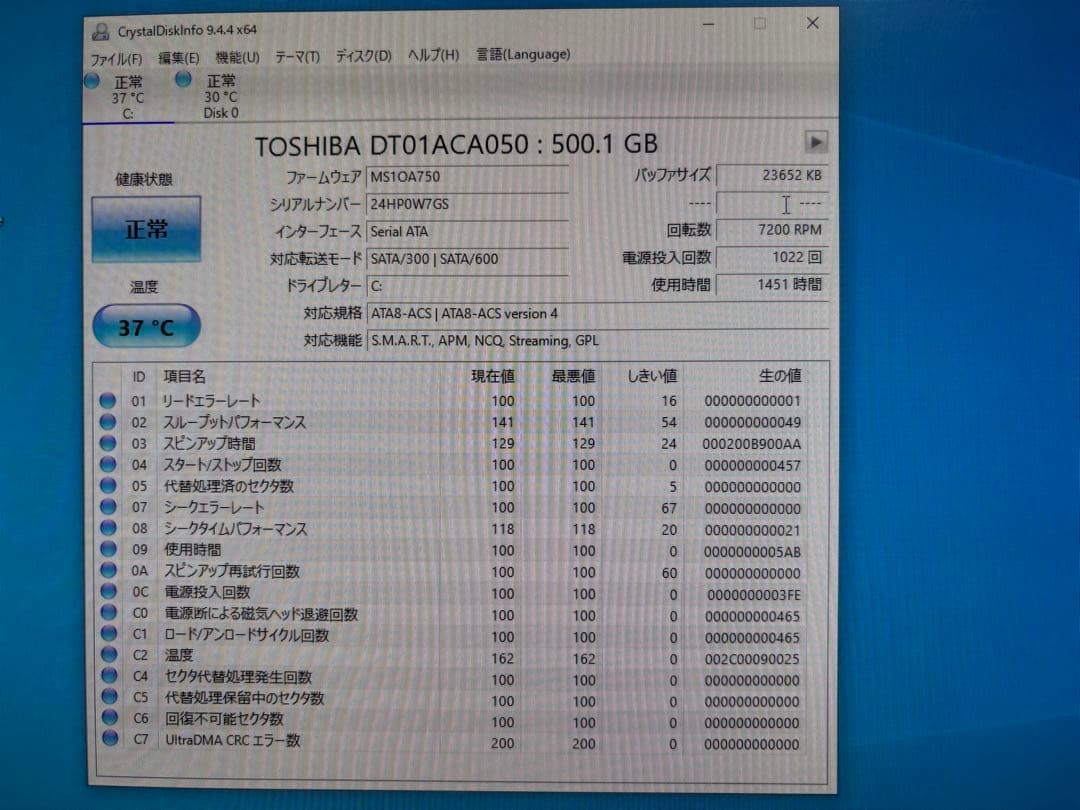
Task: Open the テーマ(T) menu
Action: point(295,57)
